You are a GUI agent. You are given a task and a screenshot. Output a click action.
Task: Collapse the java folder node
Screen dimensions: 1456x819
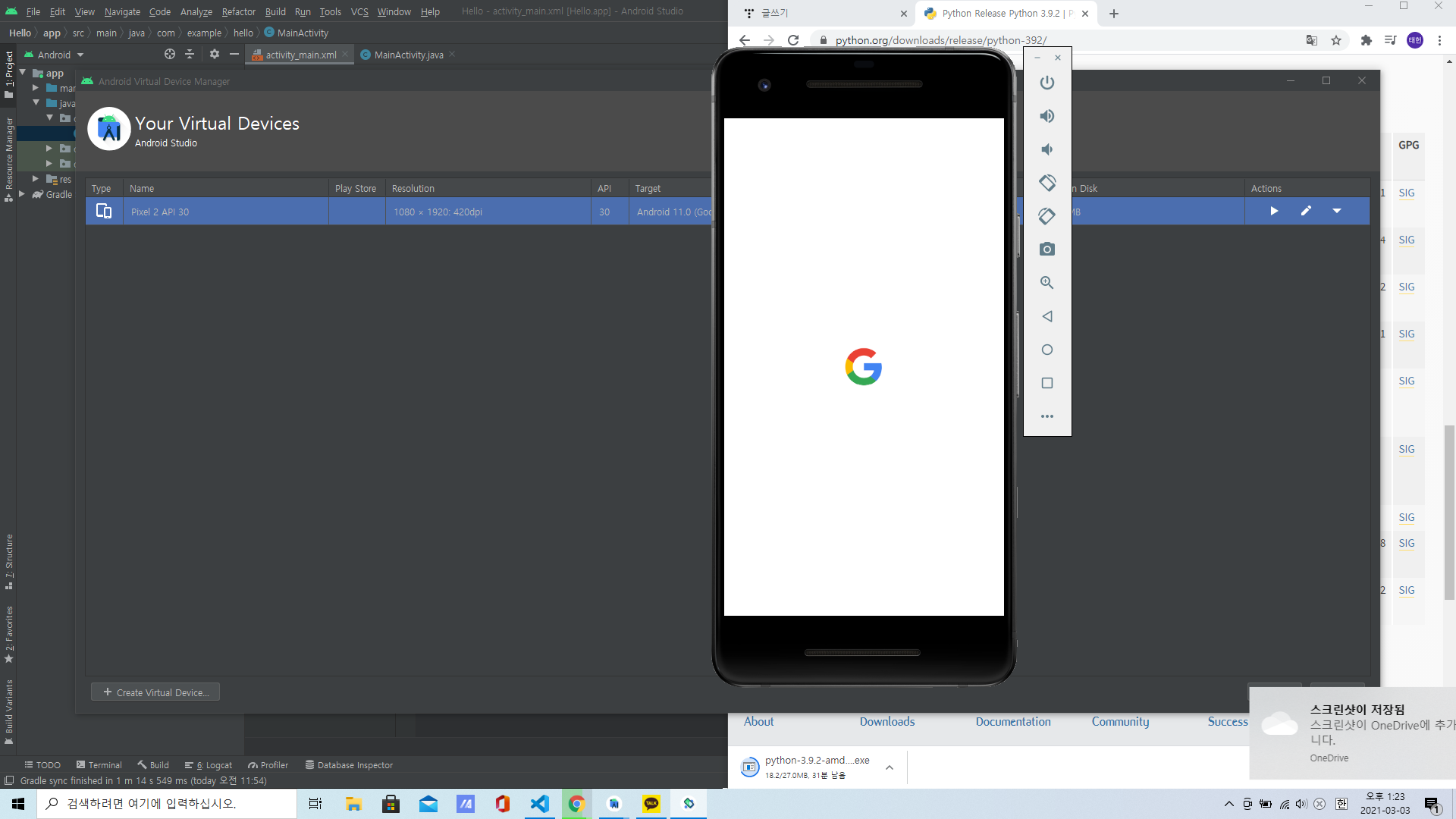[x=36, y=102]
